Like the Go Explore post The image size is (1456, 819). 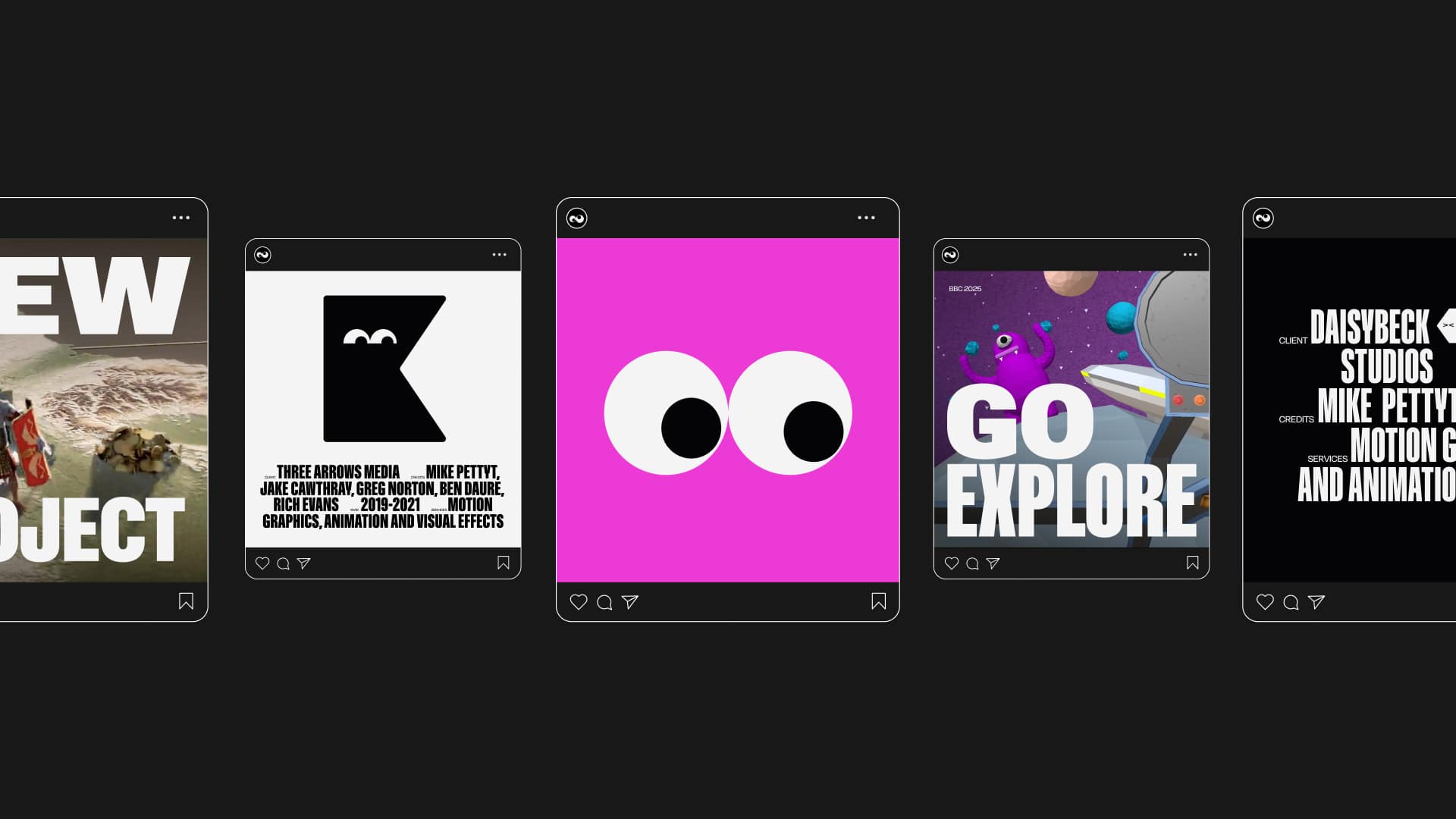click(952, 563)
